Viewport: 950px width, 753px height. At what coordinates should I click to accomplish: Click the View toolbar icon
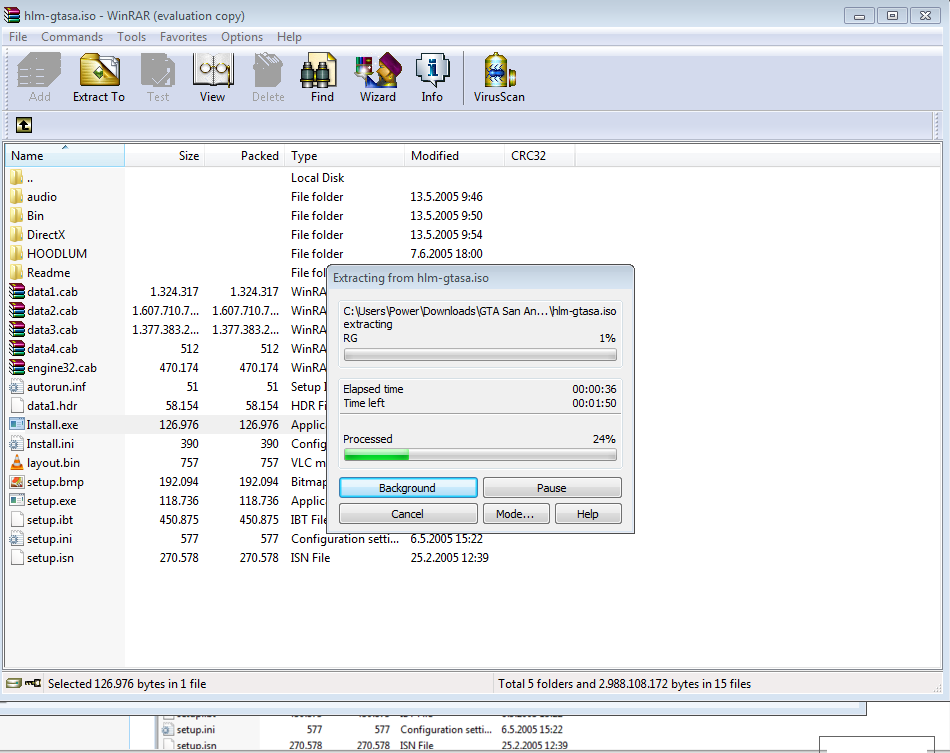tap(212, 78)
